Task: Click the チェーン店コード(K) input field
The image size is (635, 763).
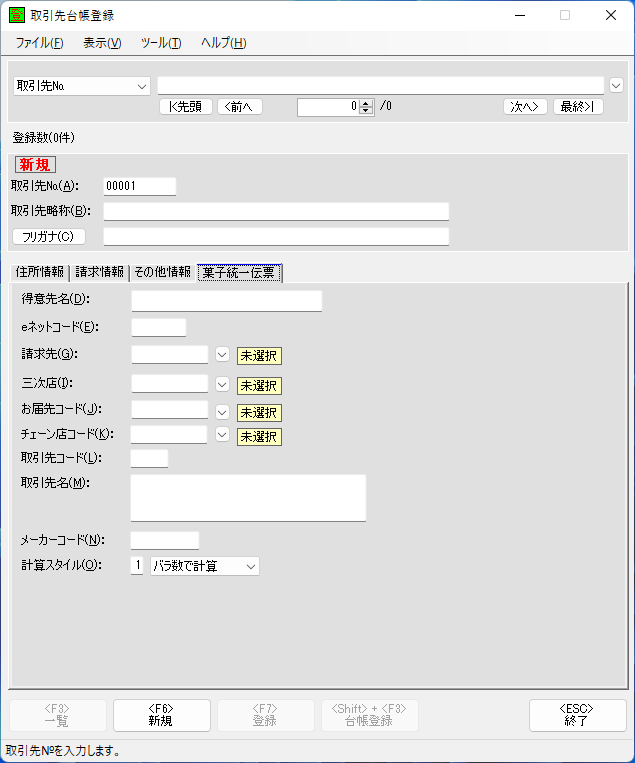Action: point(169,435)
